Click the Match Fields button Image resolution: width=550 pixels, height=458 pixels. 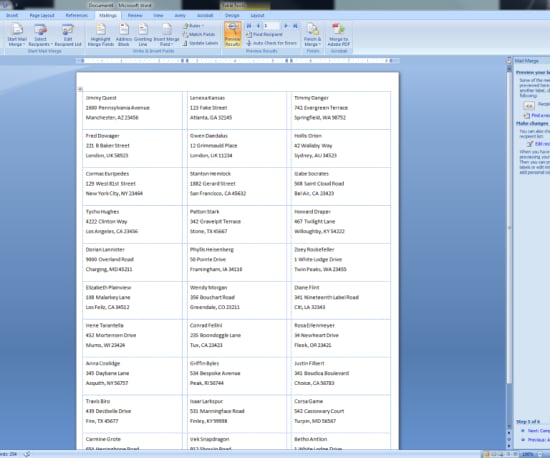(199, 34)
